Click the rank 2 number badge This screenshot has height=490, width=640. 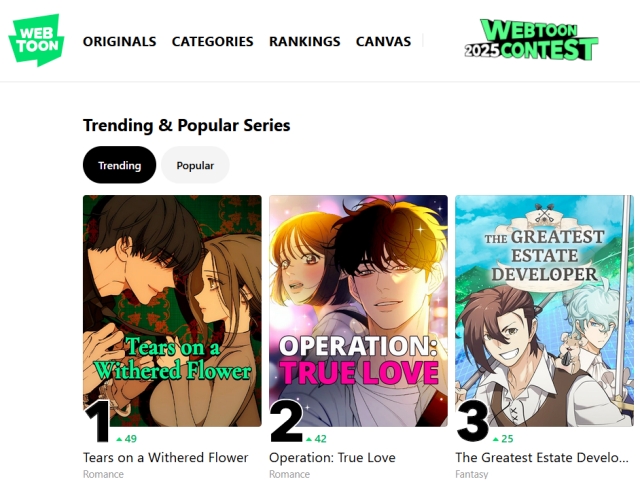(x=286, y=421)
